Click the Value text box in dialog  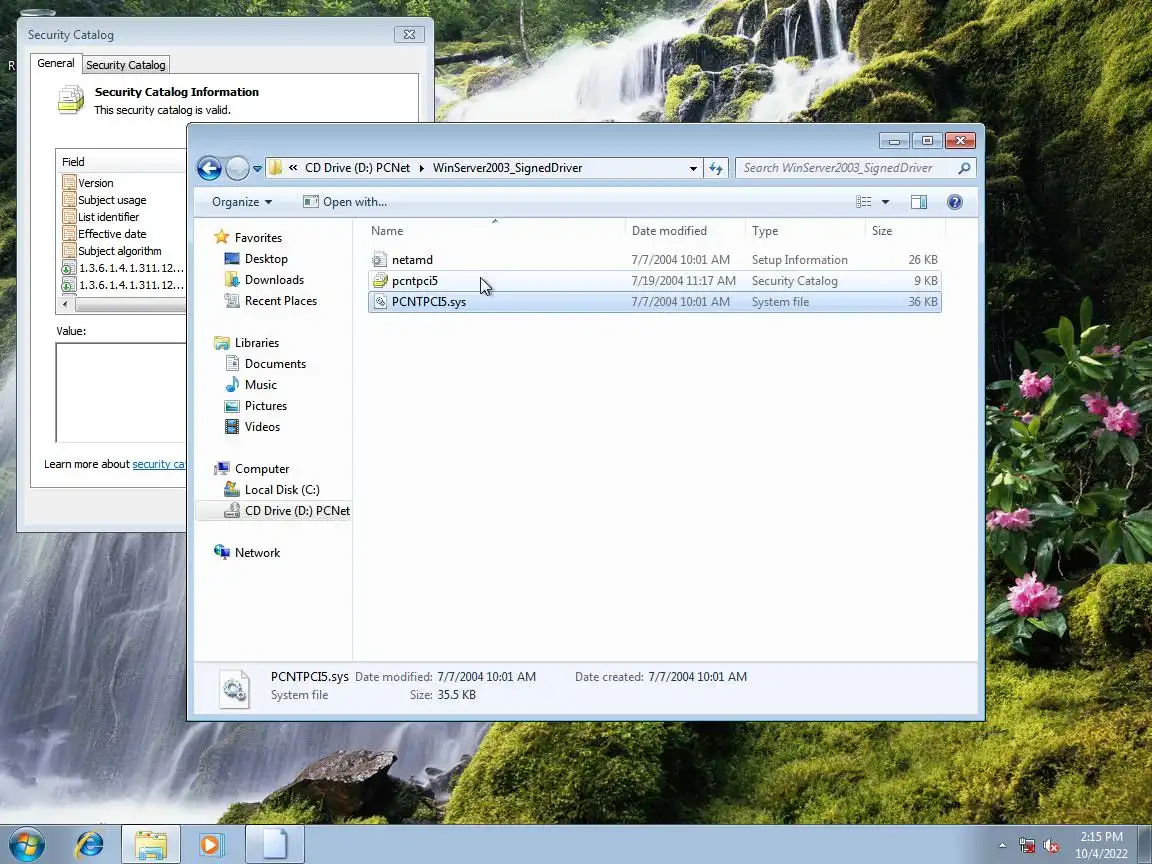pos(121,393)
